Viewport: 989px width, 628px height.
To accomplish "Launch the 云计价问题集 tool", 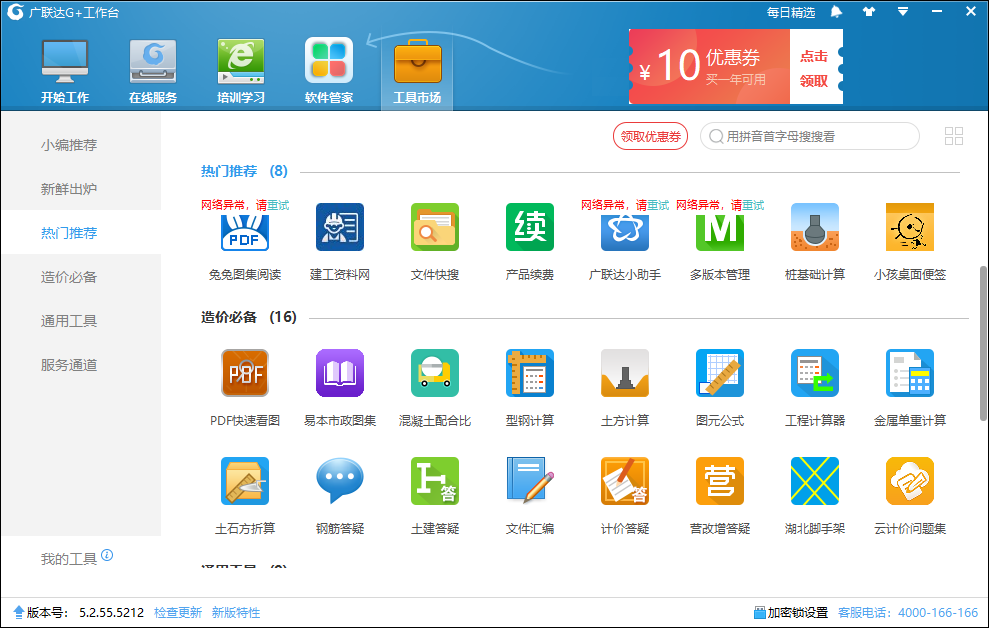I will click(x=910, y=481).
